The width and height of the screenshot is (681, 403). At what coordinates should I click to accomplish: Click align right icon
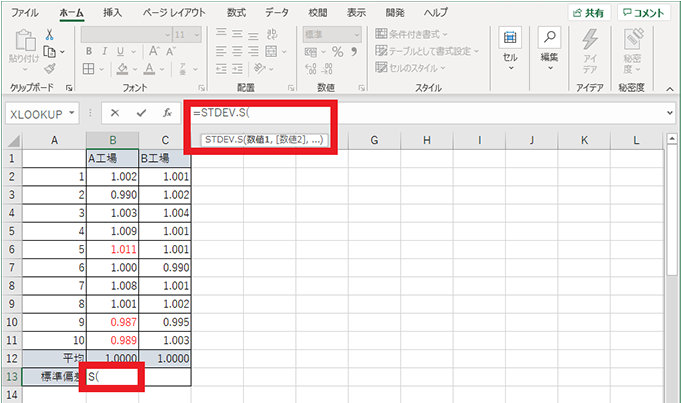[x=253, y=51]
